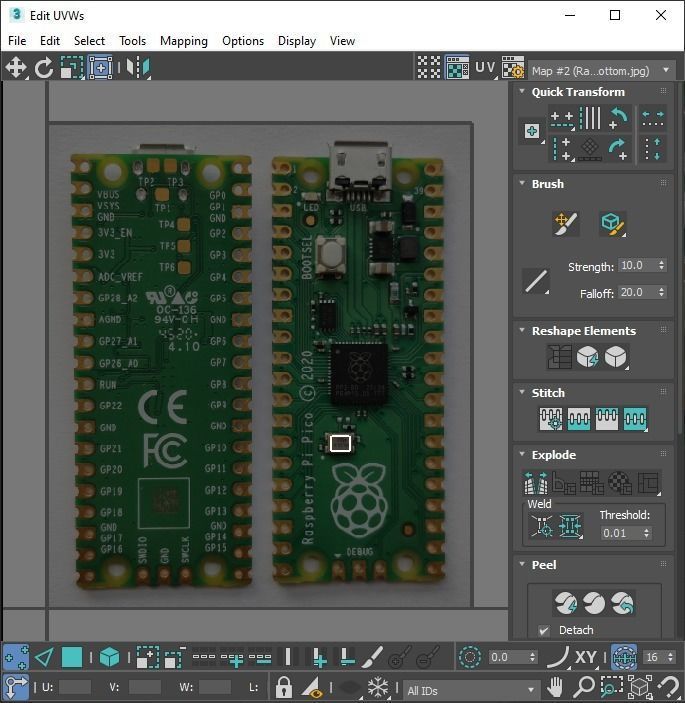Collapse the Peel rollout
This screenshot has width=685, height=703.
522,564
